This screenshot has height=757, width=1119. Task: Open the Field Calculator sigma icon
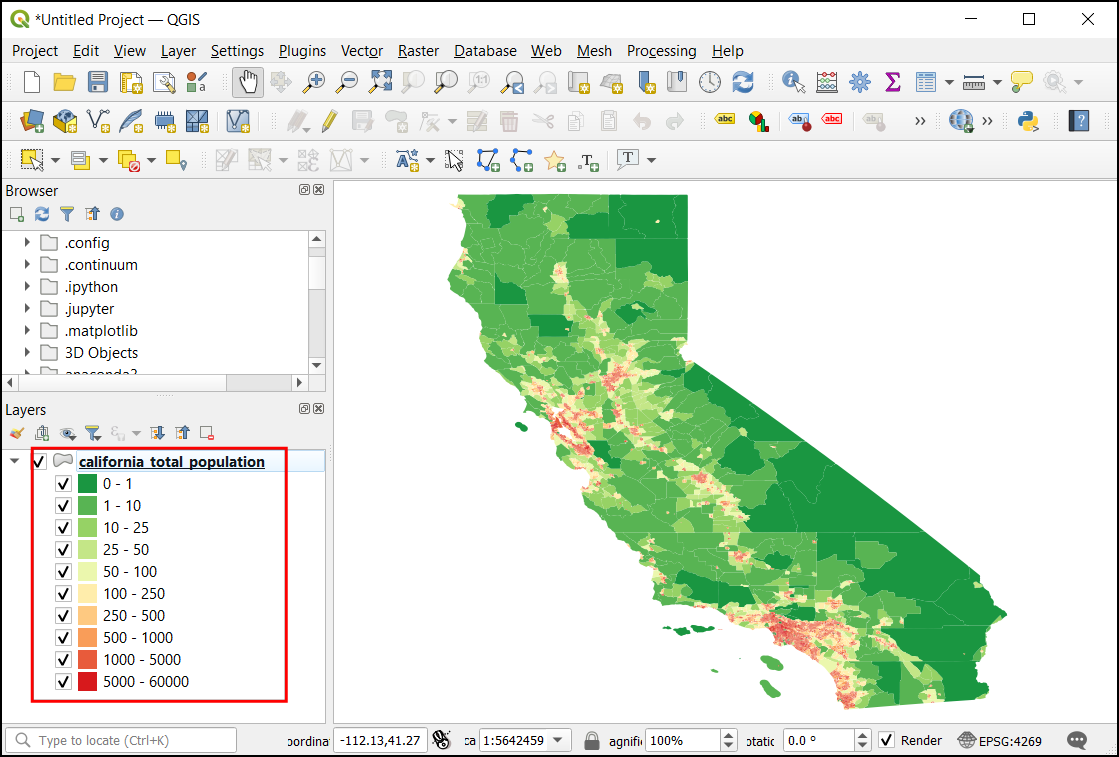(x=892, y=82)
